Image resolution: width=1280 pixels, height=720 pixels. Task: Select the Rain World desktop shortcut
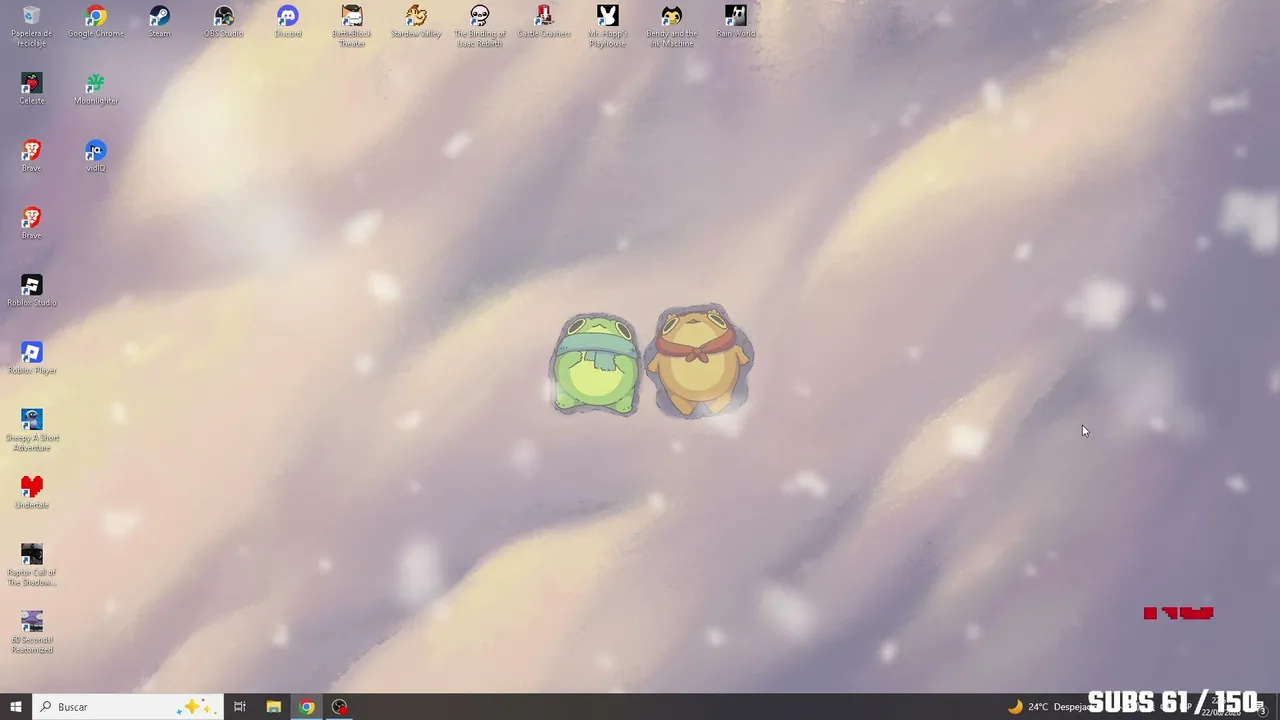point(736,22)
